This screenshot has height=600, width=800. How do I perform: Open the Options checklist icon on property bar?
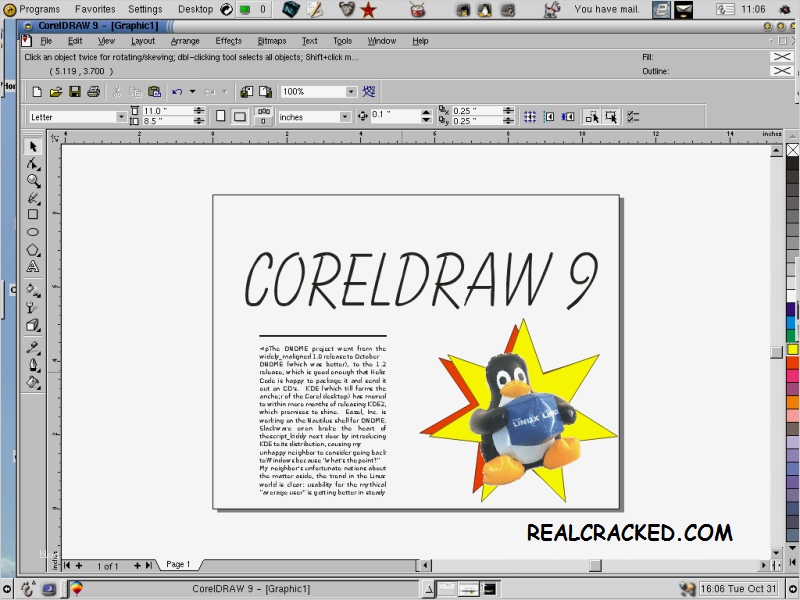coord(633,117)
